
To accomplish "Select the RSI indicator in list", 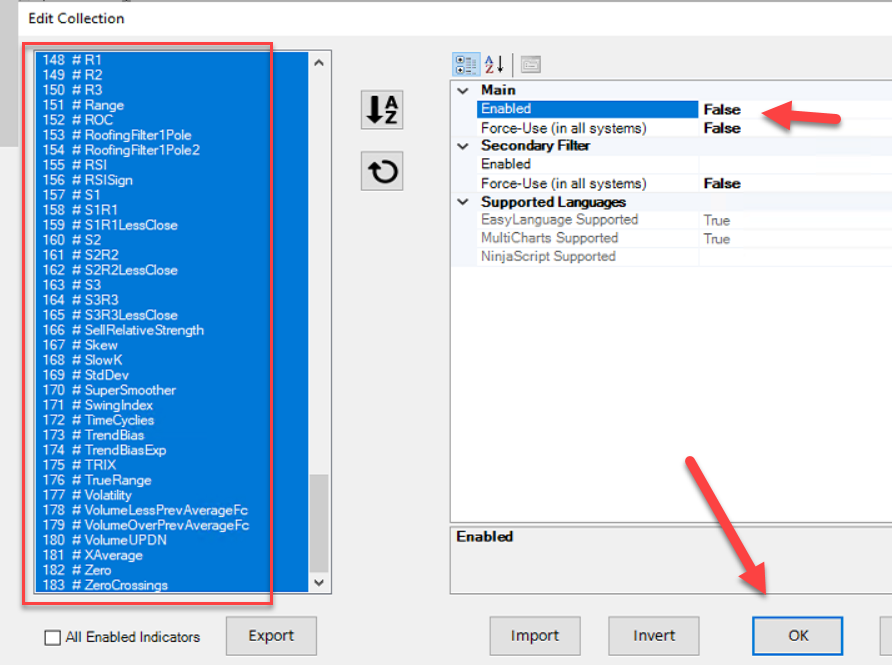I will click(94, 165).
